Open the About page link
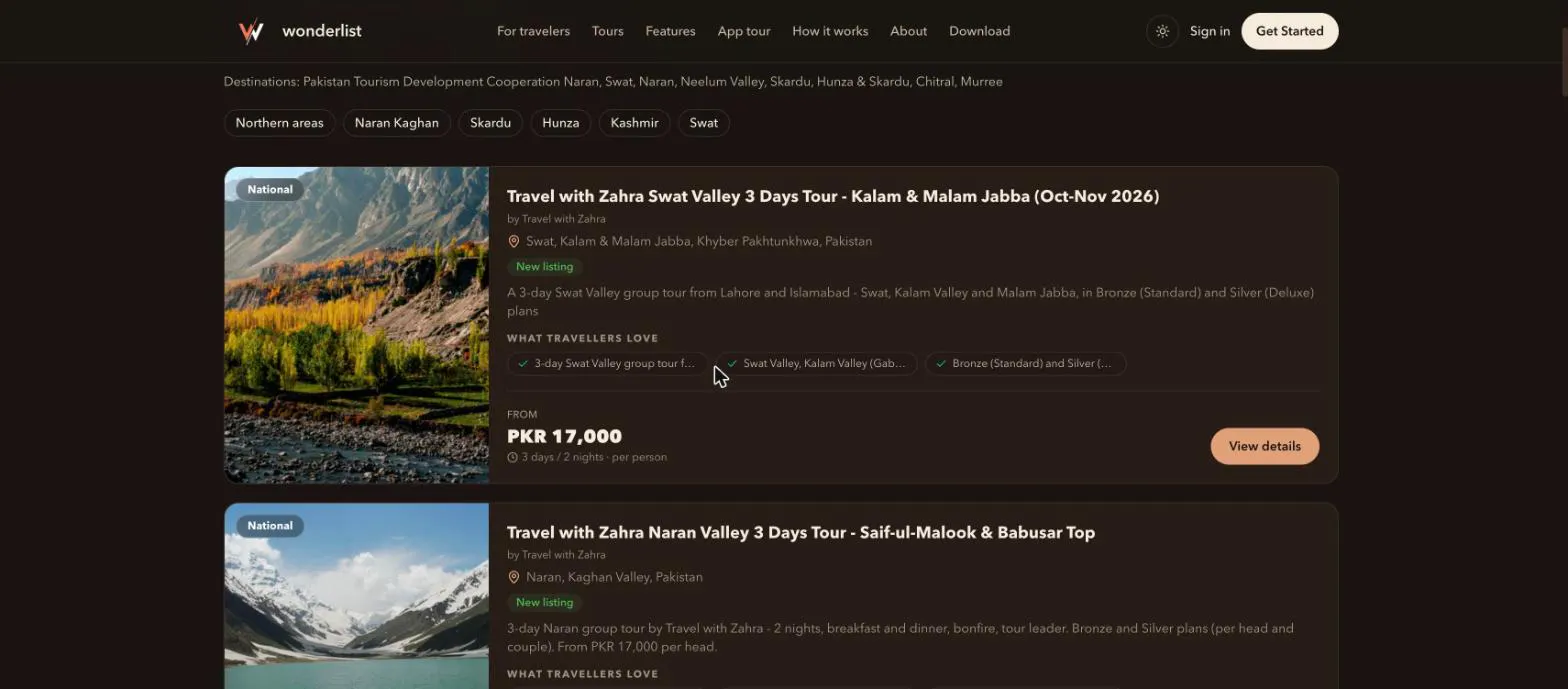1568x689 pixels. 908,31
